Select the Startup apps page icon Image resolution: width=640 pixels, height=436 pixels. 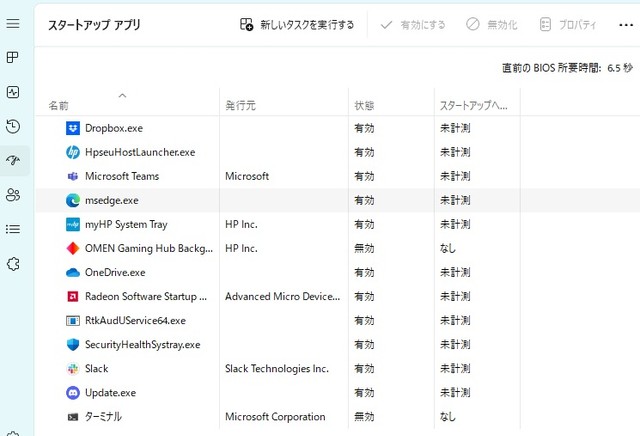click(13, 160)
